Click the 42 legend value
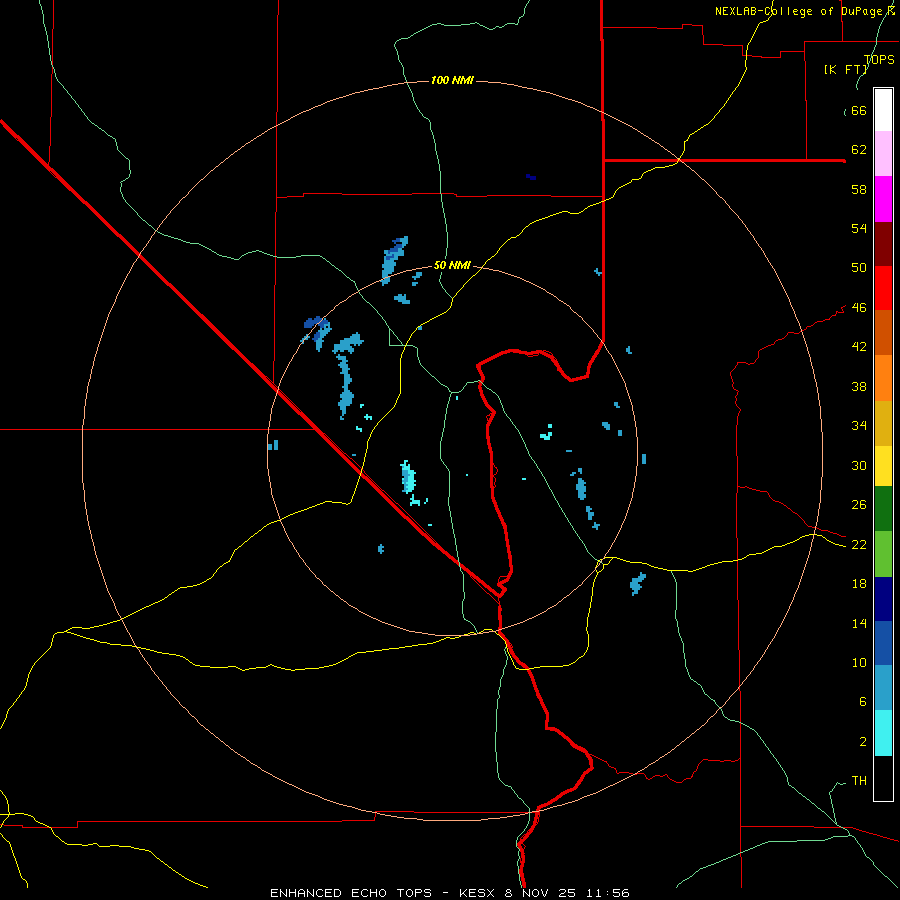 859,346
